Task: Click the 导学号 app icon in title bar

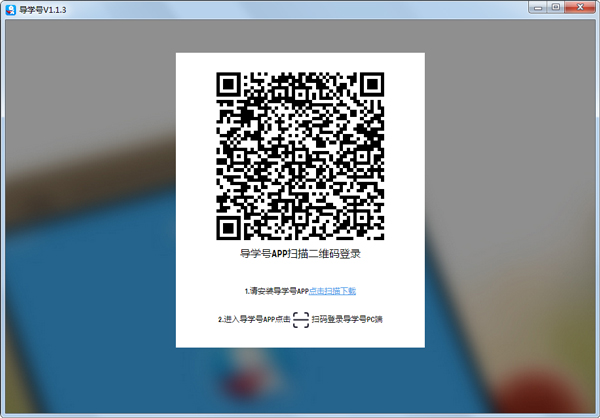Action: click(10, 10)
